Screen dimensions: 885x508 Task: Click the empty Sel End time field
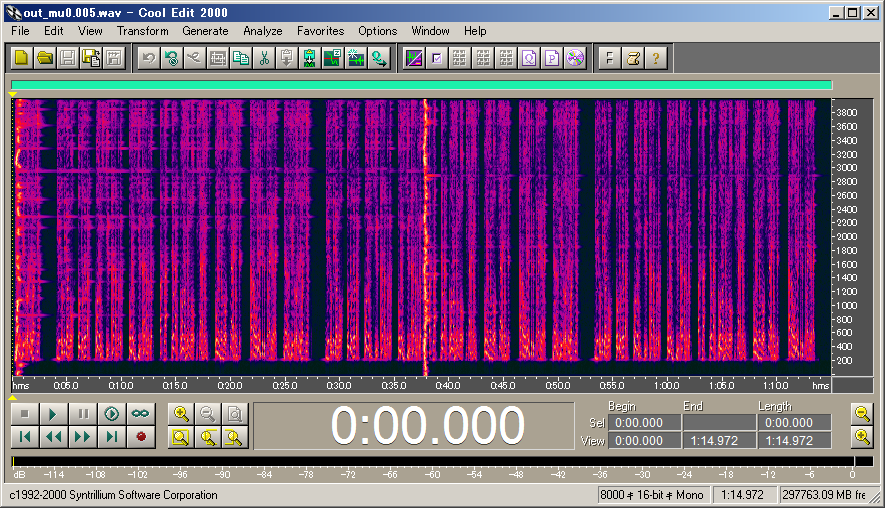coord(719,423)
